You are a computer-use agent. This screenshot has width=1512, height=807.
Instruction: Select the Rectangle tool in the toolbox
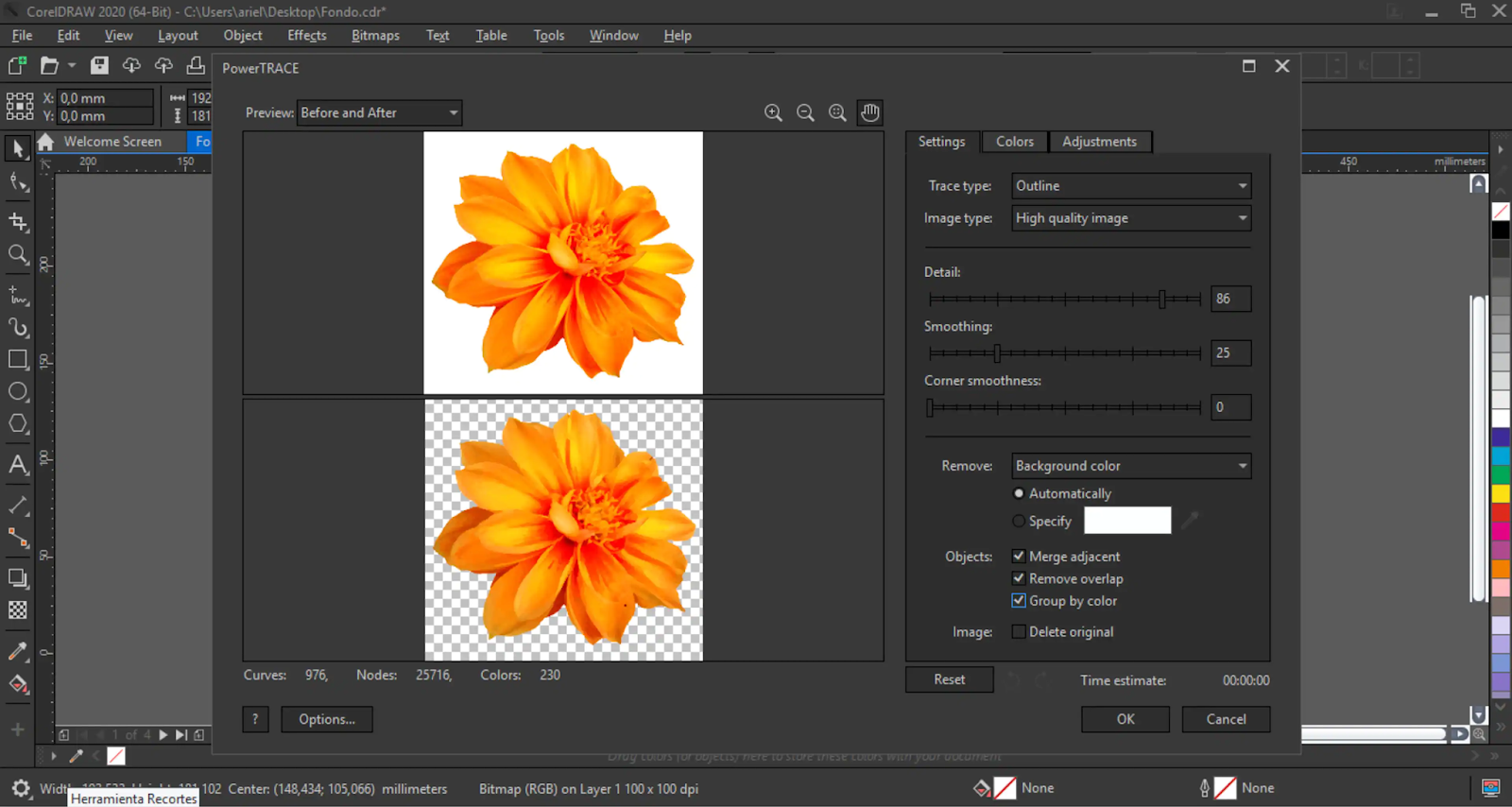(x=18, y=359)
